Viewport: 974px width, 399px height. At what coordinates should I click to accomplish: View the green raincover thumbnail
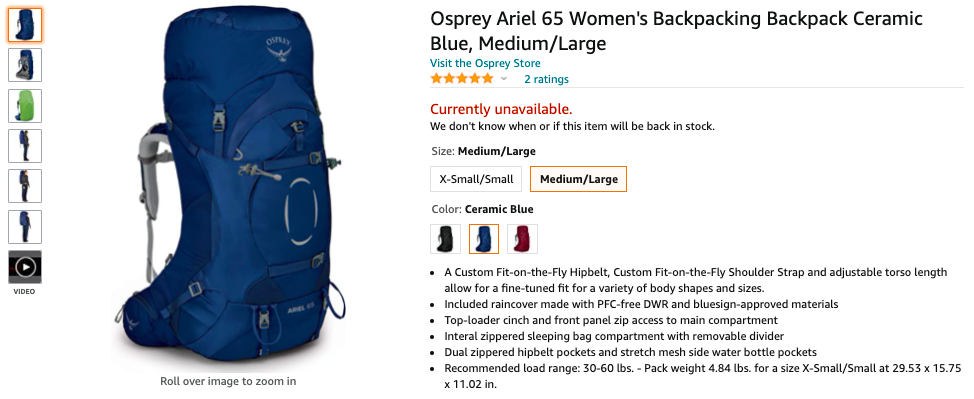point(25,106)
